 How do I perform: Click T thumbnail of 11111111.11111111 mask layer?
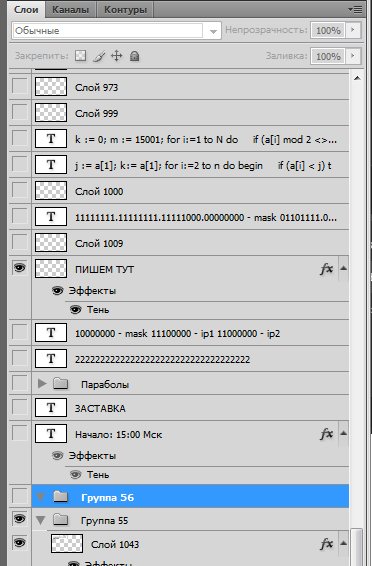(51, 217)
